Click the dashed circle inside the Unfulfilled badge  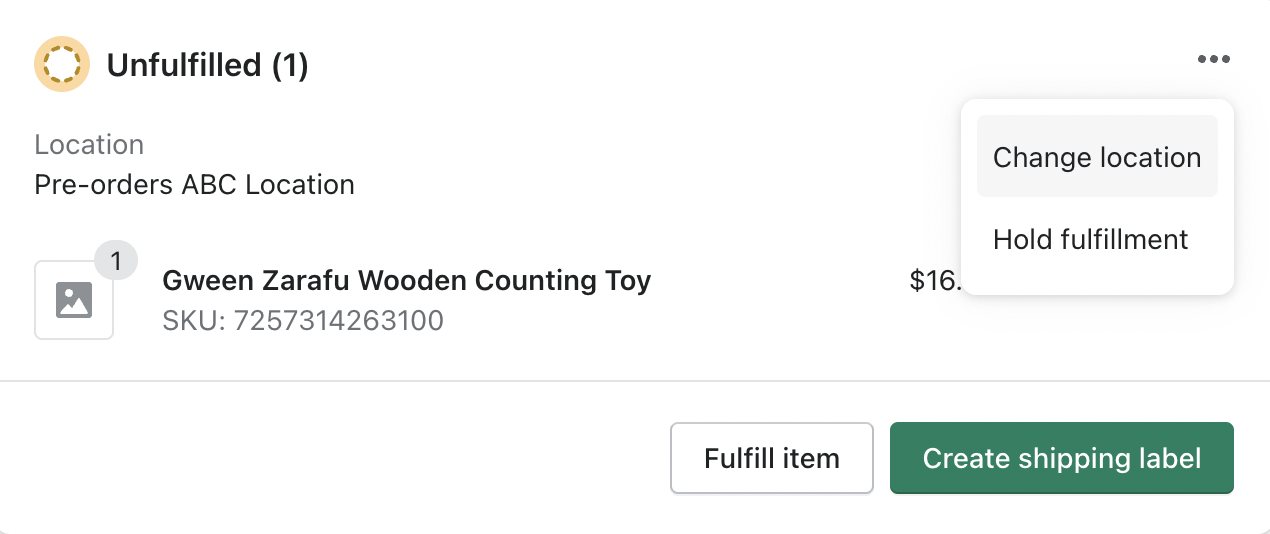62,64
